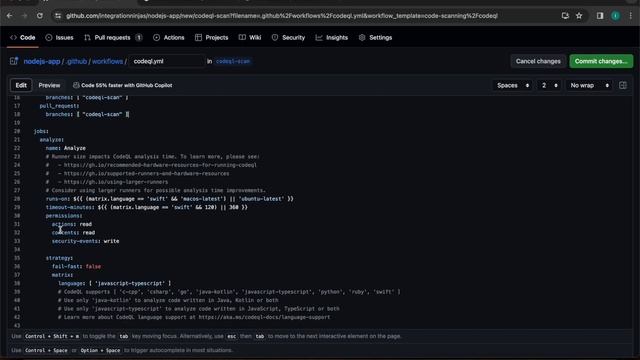This screenshot has height=360, width=640.
Task: Click the language 'javascript-typescript' line
Action: point(115,283)
